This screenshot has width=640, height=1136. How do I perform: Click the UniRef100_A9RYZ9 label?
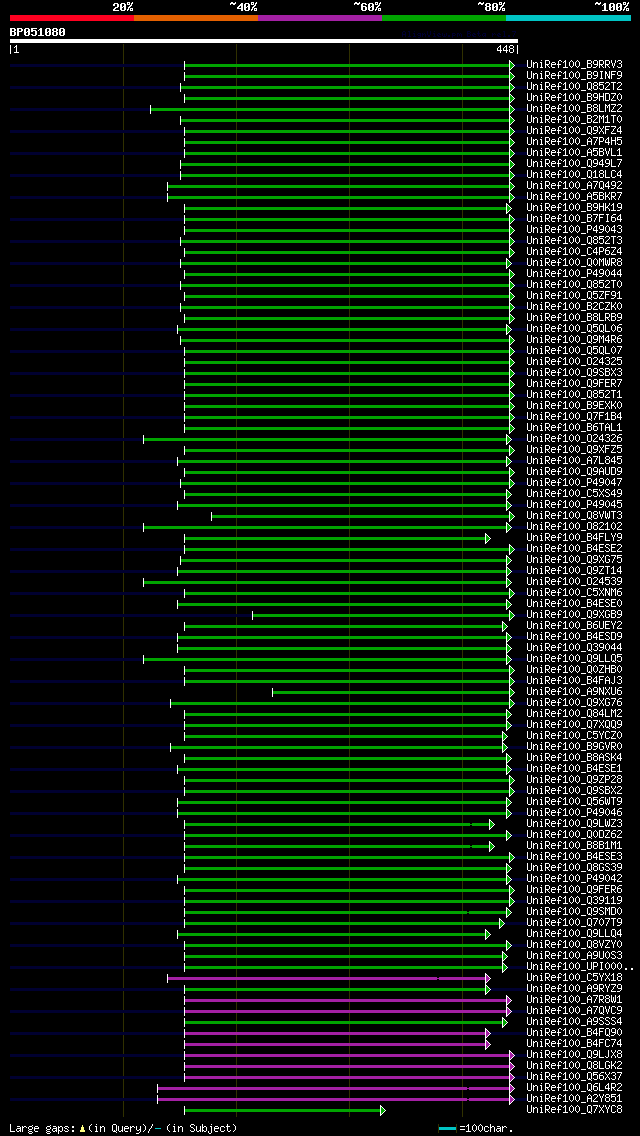click(574, 988)
